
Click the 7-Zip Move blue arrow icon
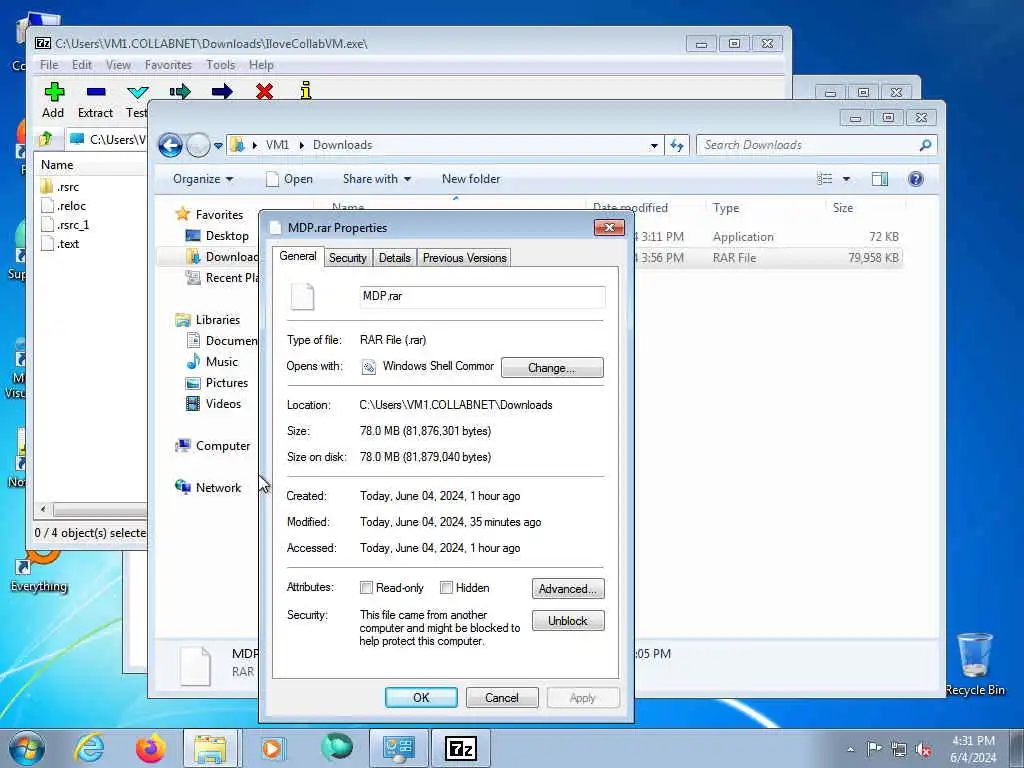(222, 91)
